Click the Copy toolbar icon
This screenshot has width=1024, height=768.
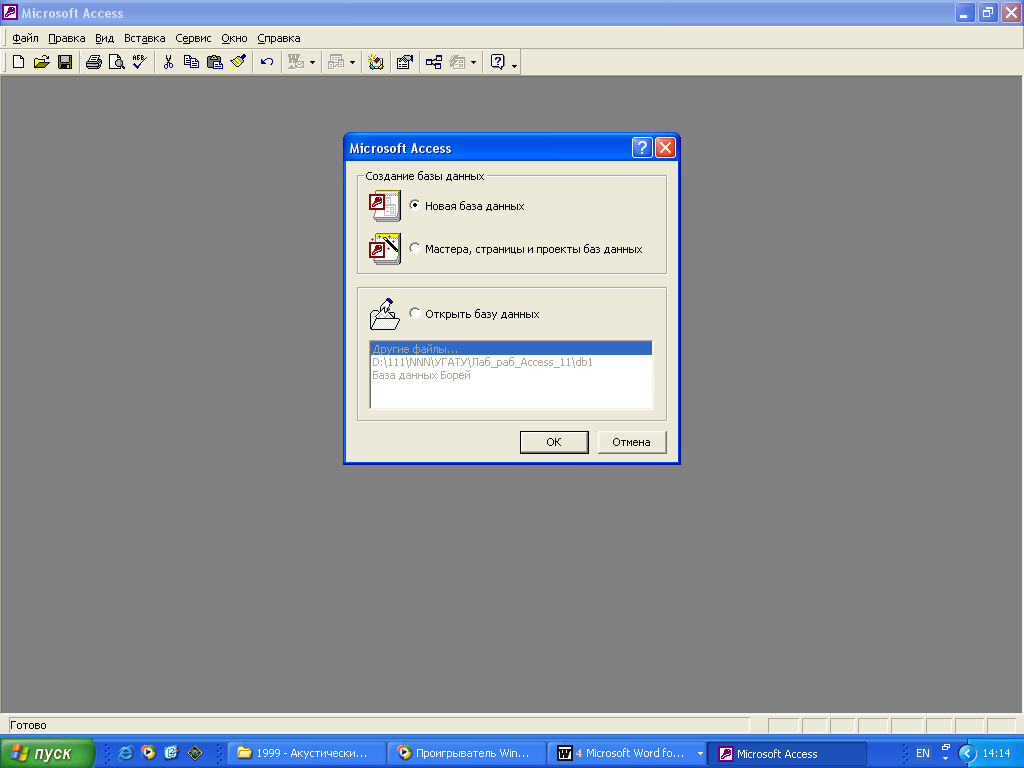(x=191, y=62)
